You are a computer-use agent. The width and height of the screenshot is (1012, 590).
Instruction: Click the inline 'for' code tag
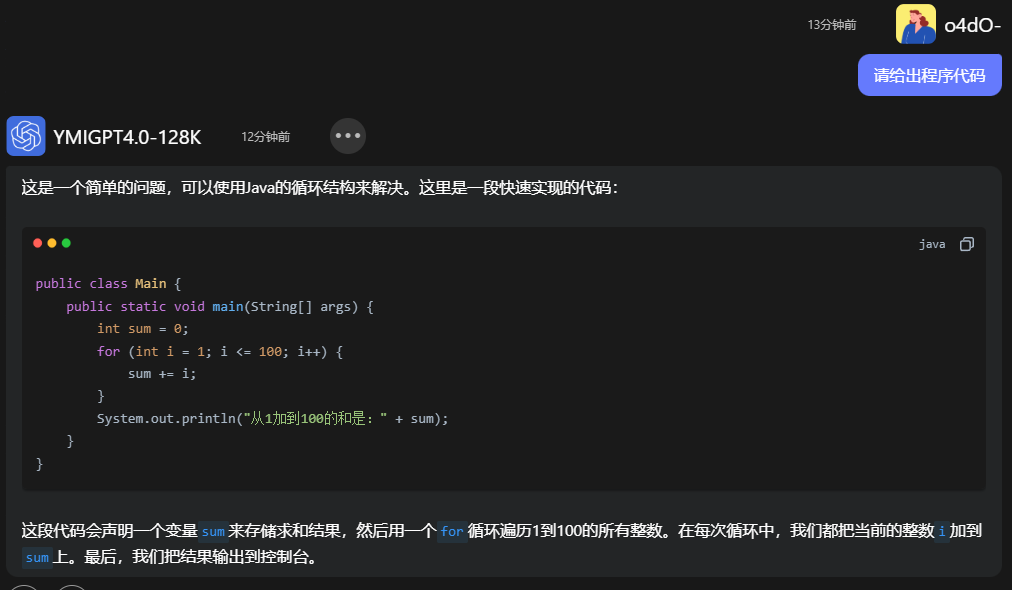point(452,531)
